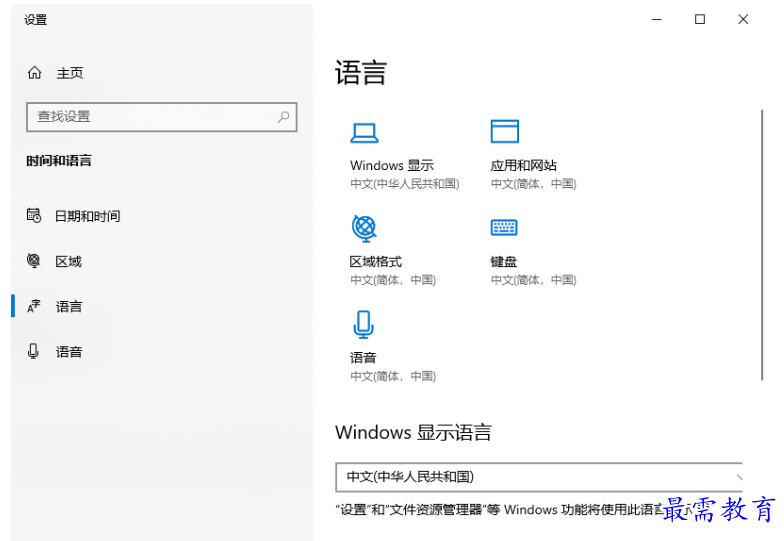
Task: Click 中文(简体，中国) under 键盘
Action: (x=534, y=280)
